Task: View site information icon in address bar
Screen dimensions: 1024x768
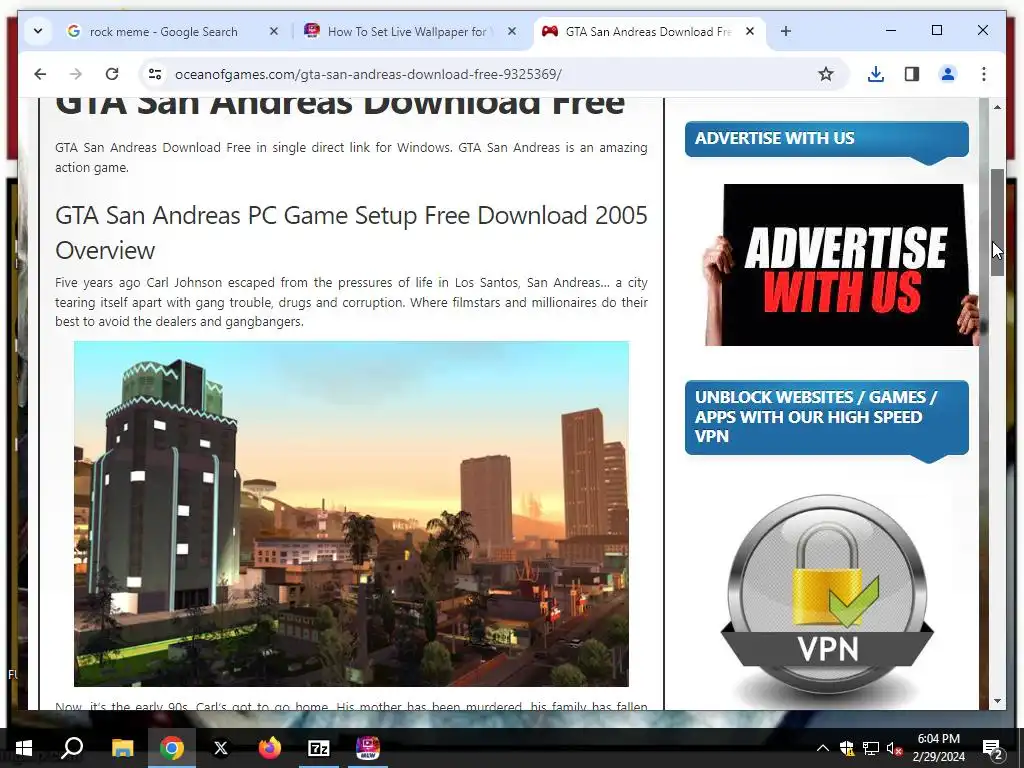Action: [155, 74]
